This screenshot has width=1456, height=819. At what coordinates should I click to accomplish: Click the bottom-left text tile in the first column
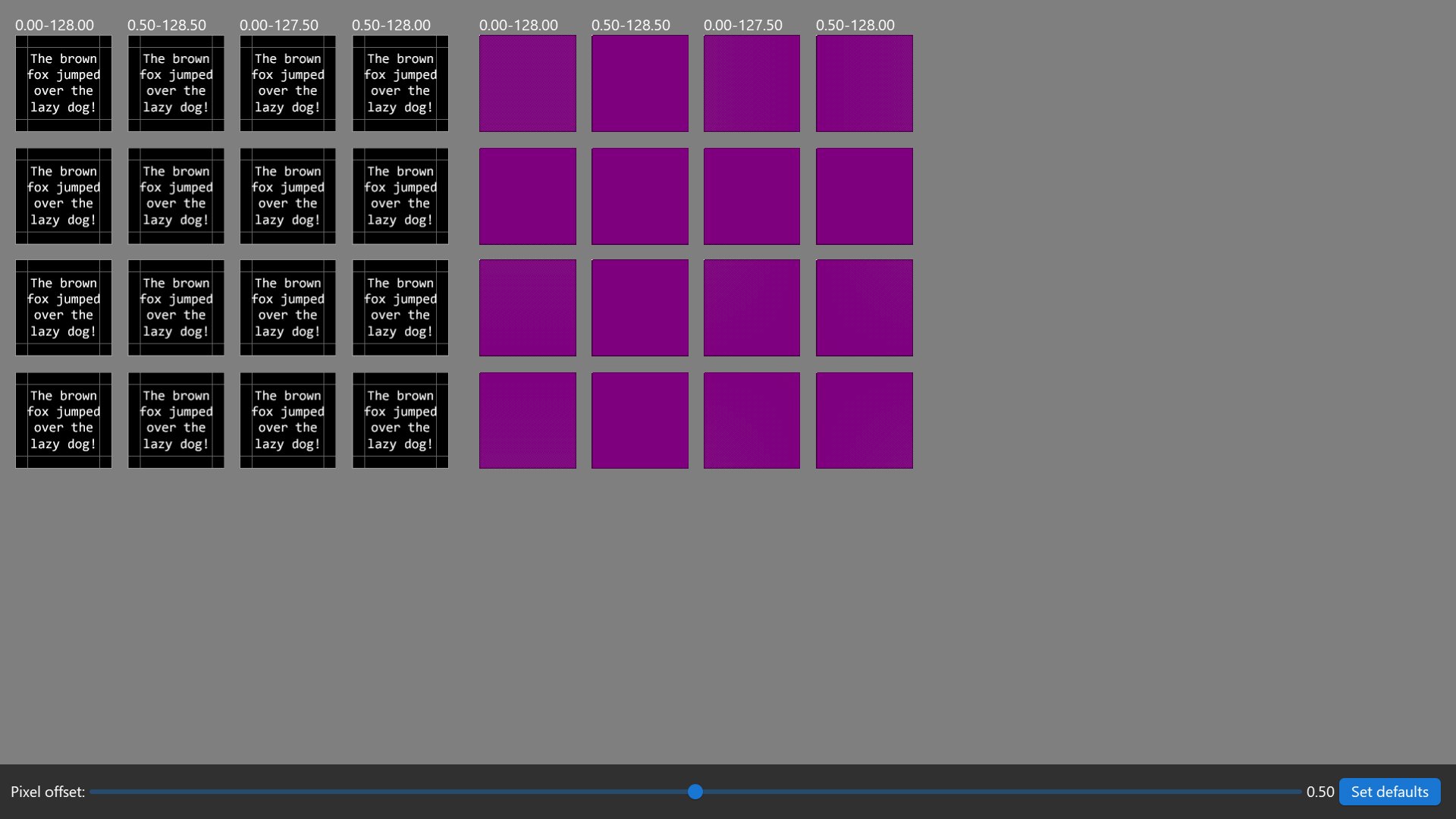coord(64,420)
